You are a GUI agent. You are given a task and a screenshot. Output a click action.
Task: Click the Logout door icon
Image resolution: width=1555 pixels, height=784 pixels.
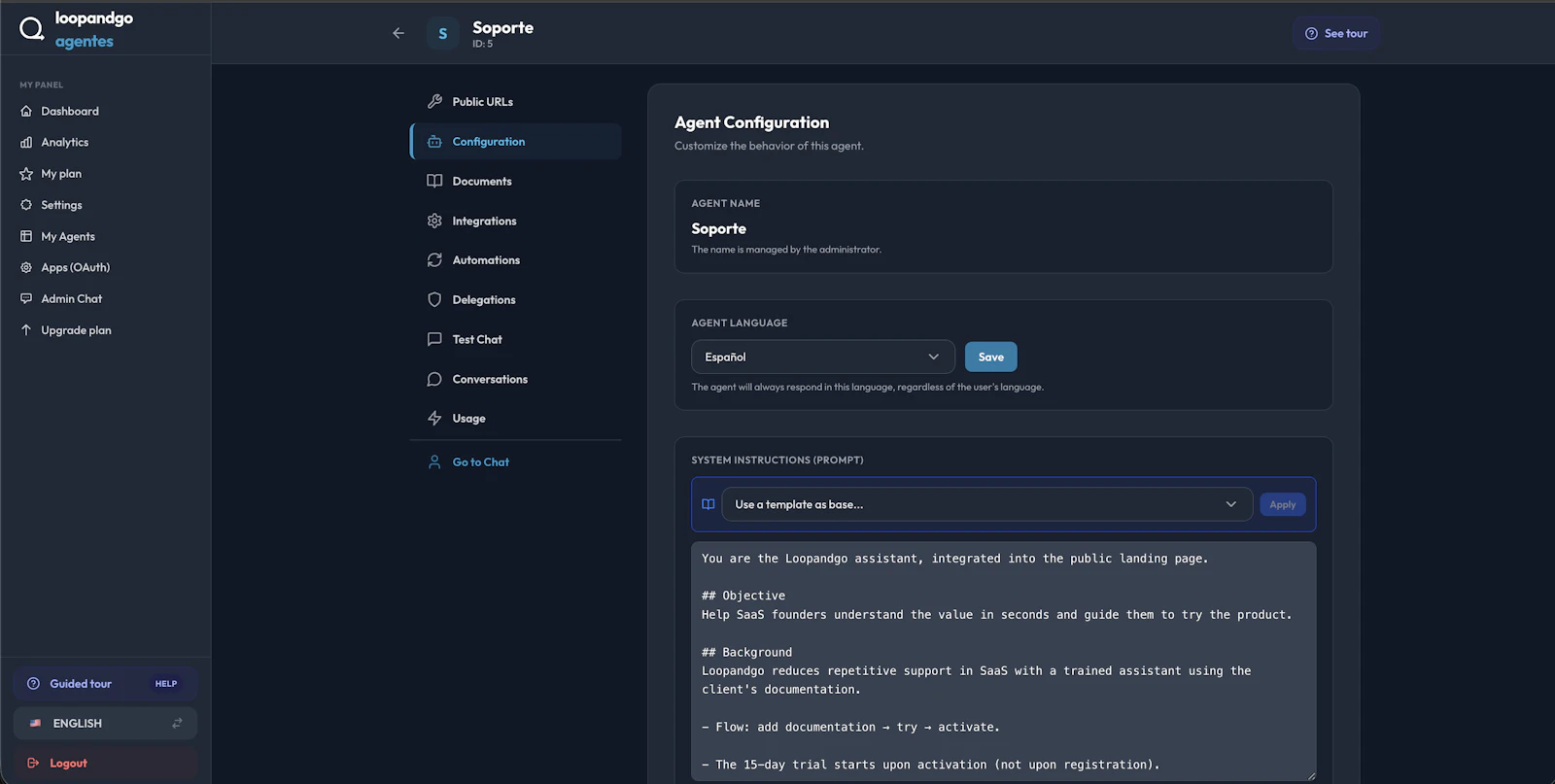tap(34, 764)
